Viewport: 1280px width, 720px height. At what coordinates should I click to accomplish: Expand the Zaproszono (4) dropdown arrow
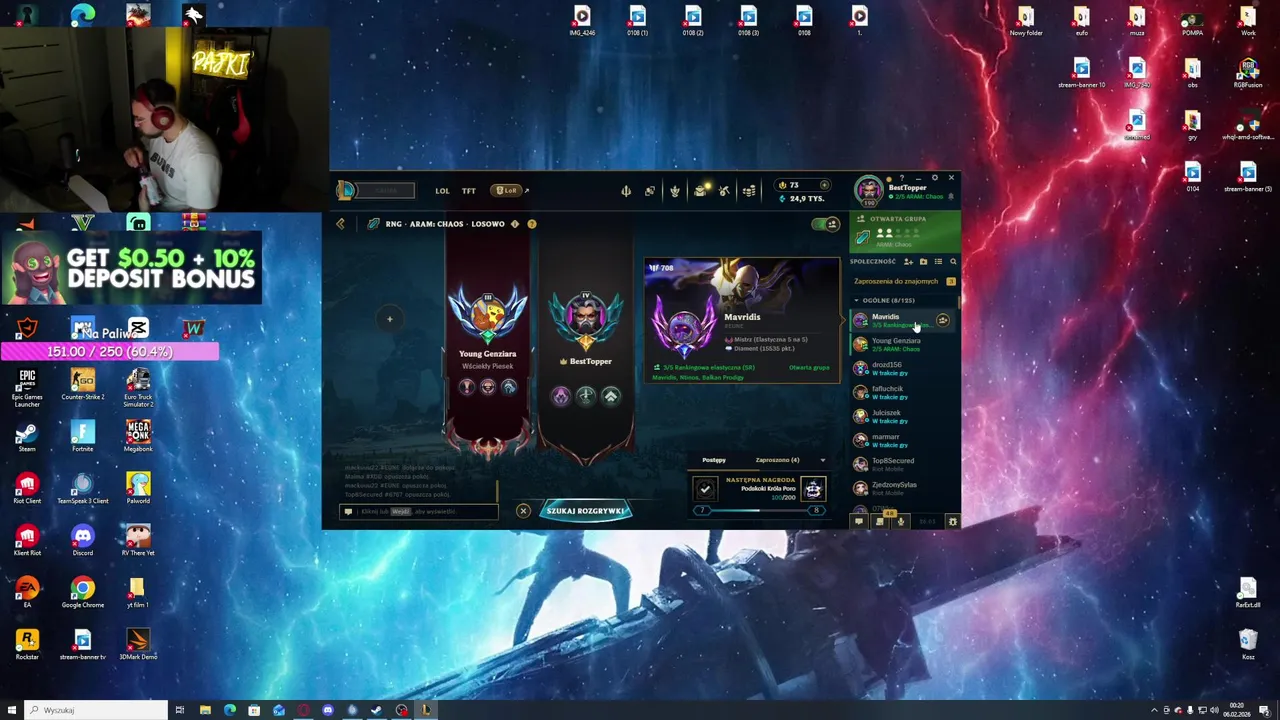[x=823, y=460]
